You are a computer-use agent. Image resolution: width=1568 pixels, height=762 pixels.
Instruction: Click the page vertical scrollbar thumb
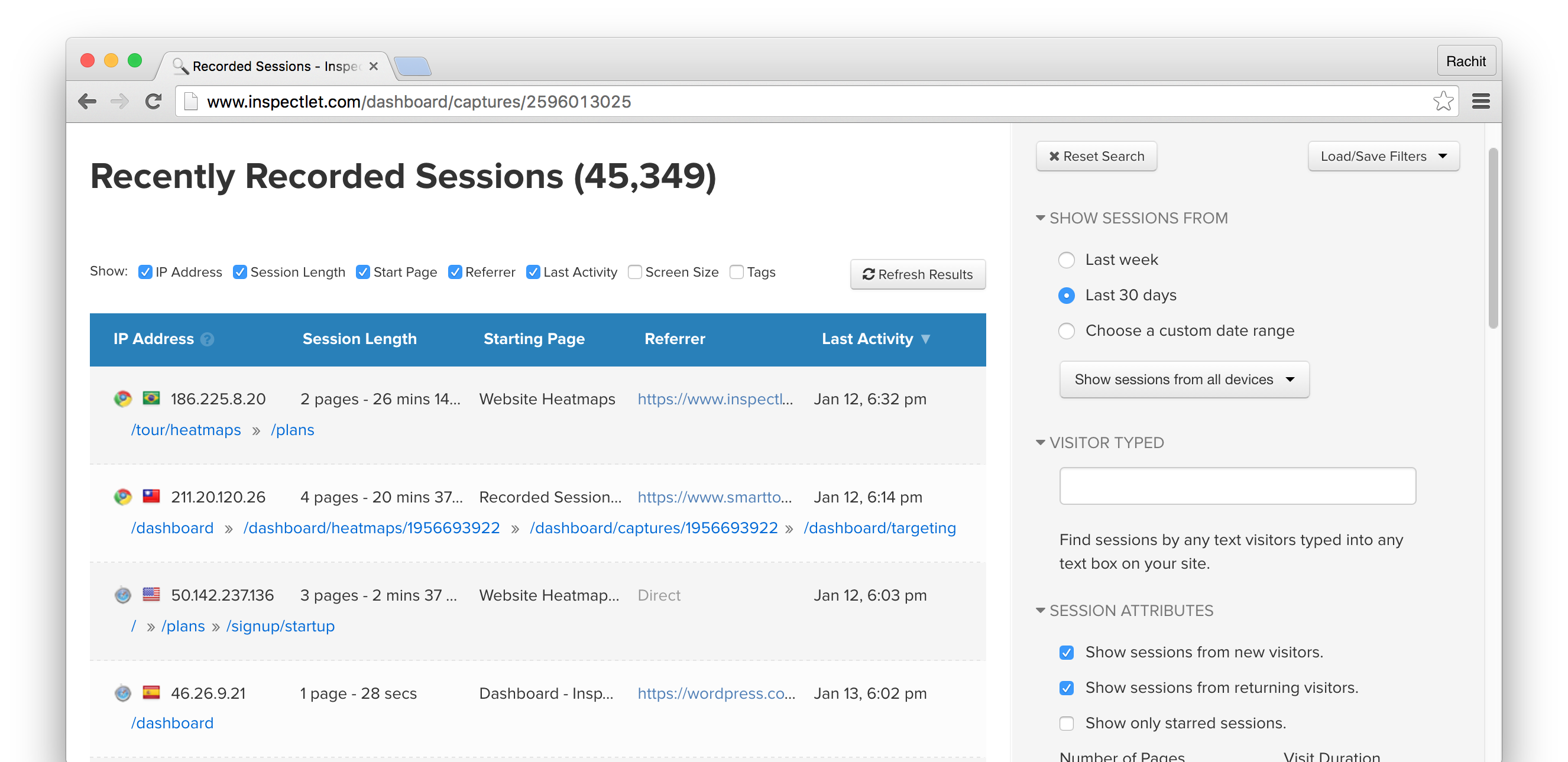click(1492, 238)
